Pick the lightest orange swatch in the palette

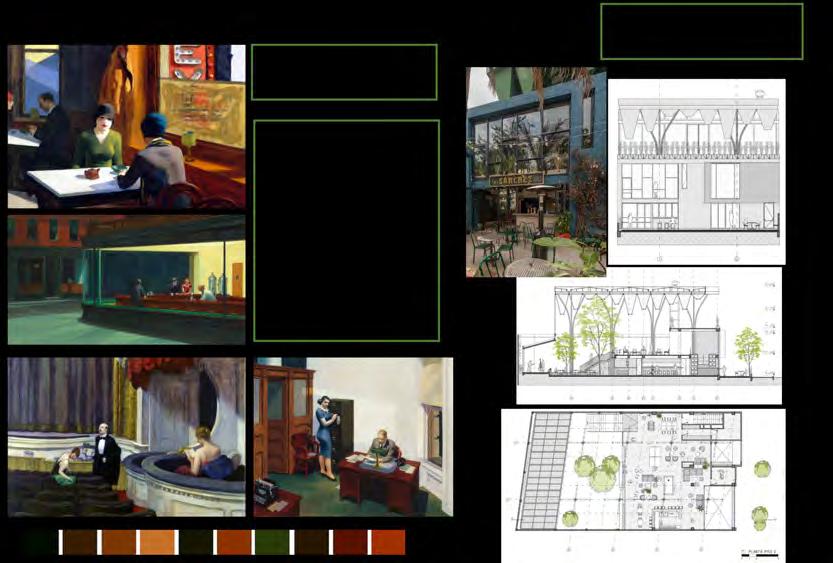pos(157,542)
